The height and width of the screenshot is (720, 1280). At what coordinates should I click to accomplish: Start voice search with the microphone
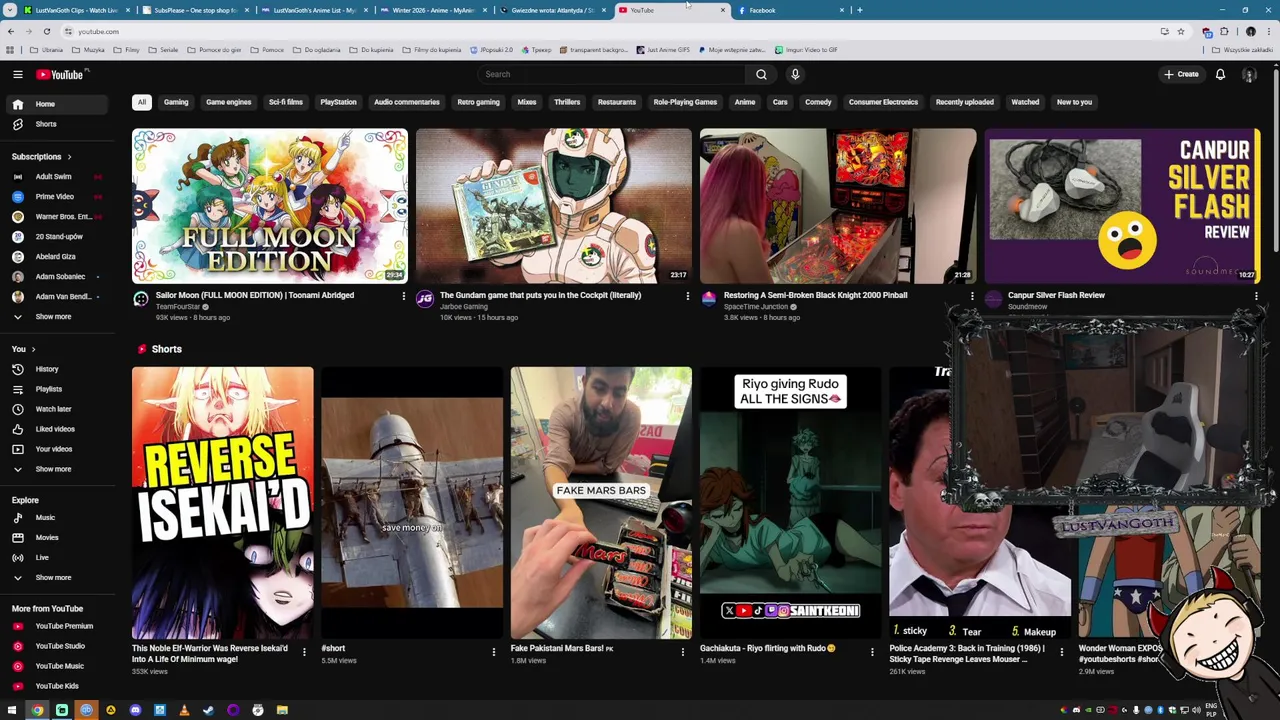(x=795, y=74)
